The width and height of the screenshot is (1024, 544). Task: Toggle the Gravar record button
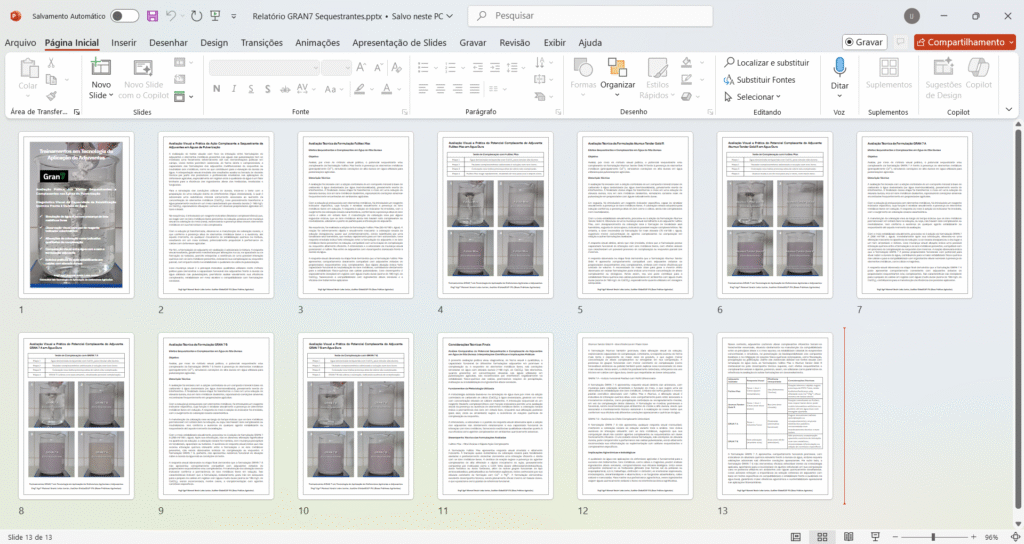click(863, 43)
